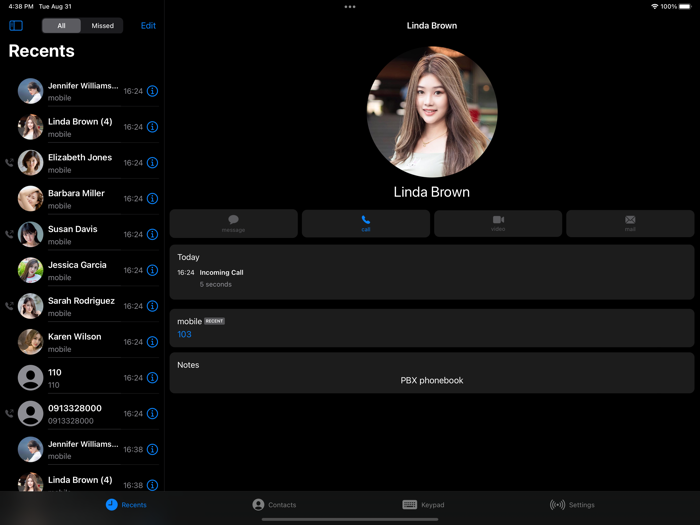Select the Jessica Garcia recent call
Viewport: 700px width, 525px height.
coord(82,270)
